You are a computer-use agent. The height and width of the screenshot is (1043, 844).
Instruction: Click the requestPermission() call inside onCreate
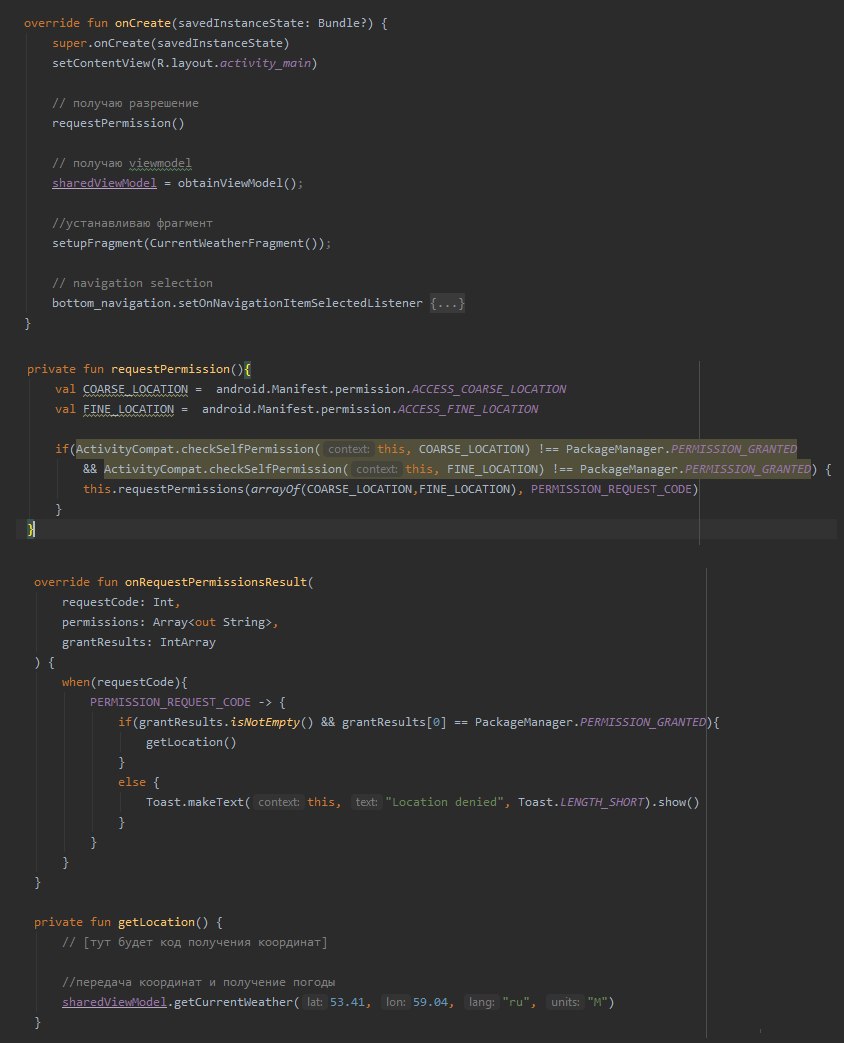pyautogui.click(x=118, y=123)
